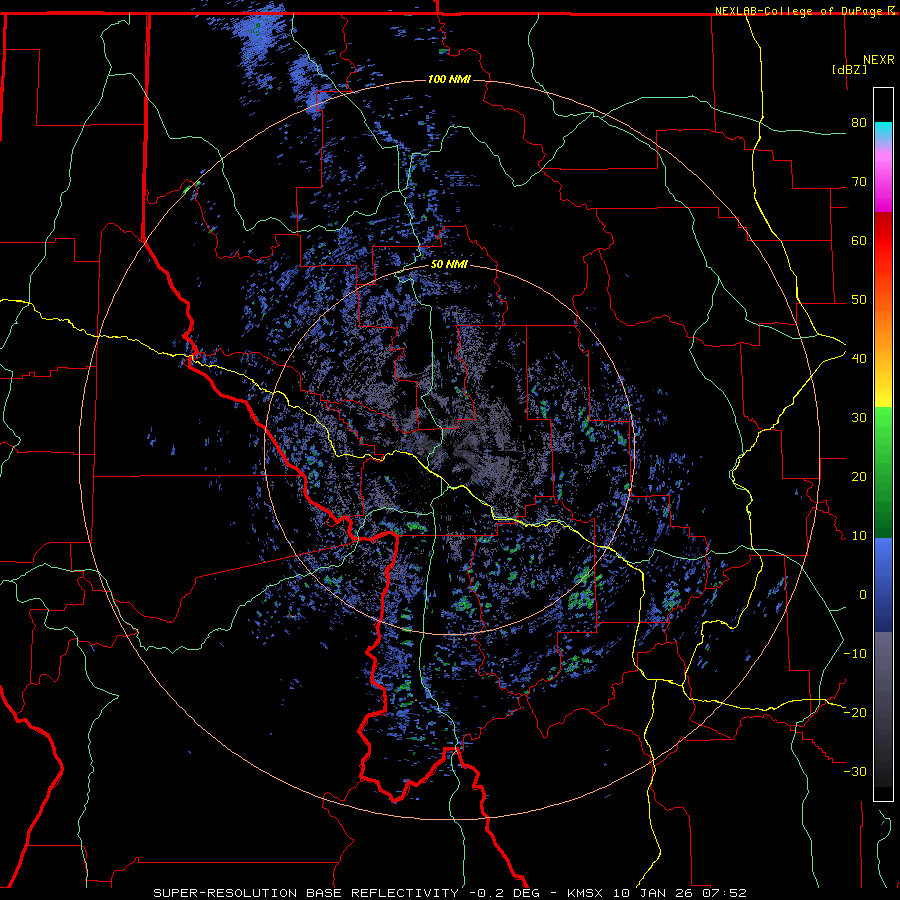Pick the green segment of the dBZ color bar
This screenshot has width=900, height=900.
883,472
